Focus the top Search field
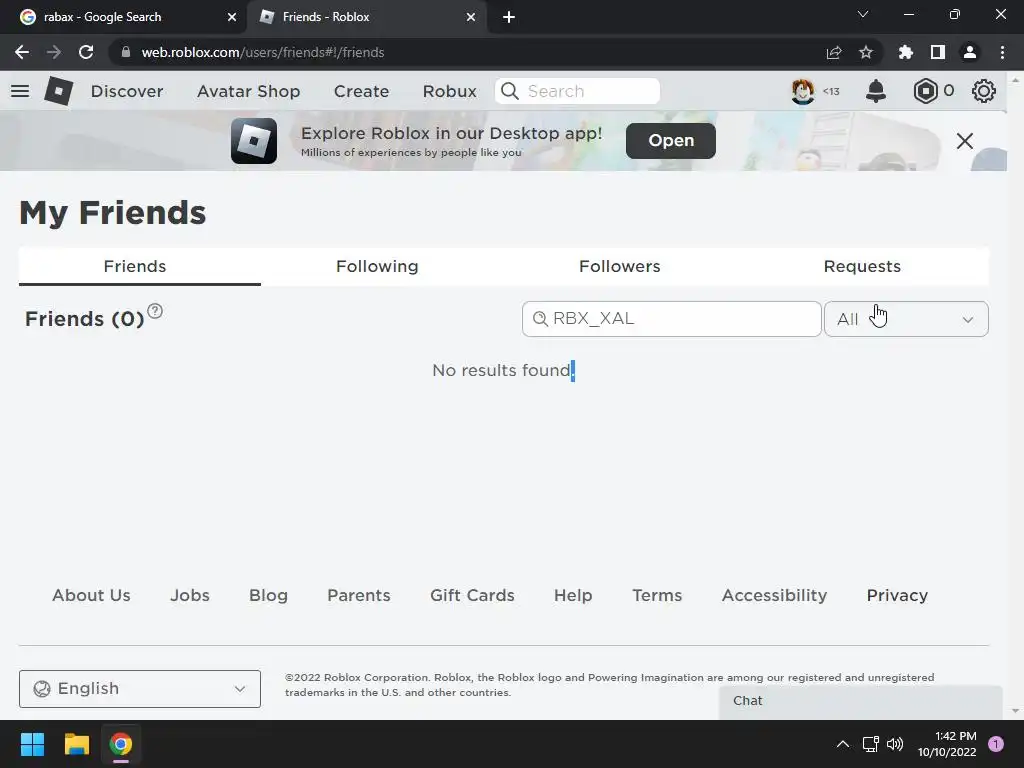Screen dimensions: 1024x768 tap(577, 91)
